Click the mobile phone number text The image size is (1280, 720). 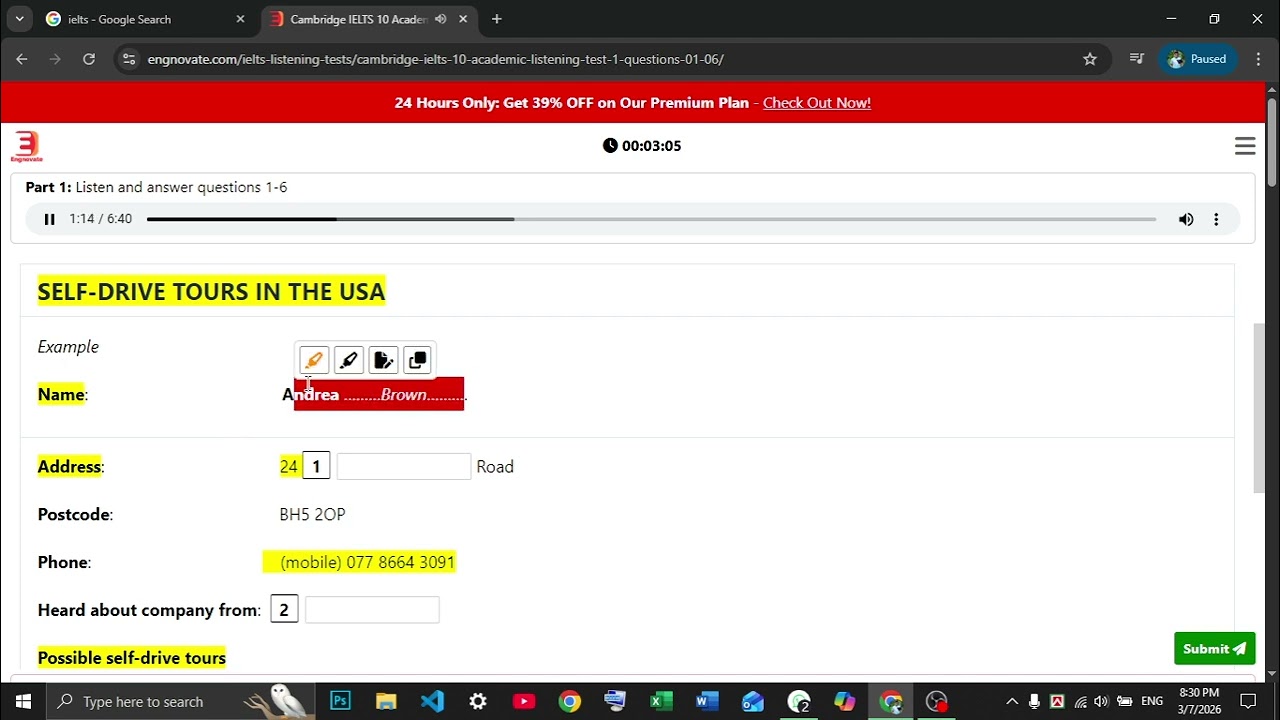click(367, 562)
